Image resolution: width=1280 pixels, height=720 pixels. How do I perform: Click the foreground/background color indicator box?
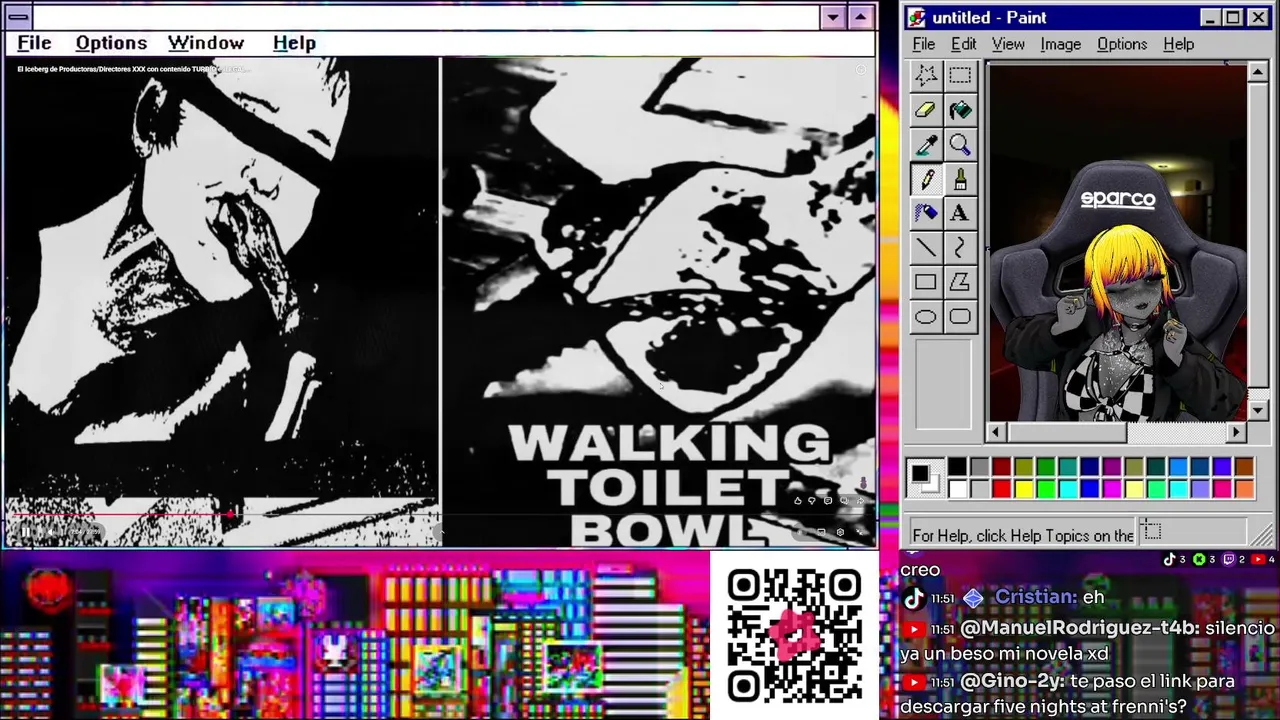click(x=925, y=478)
